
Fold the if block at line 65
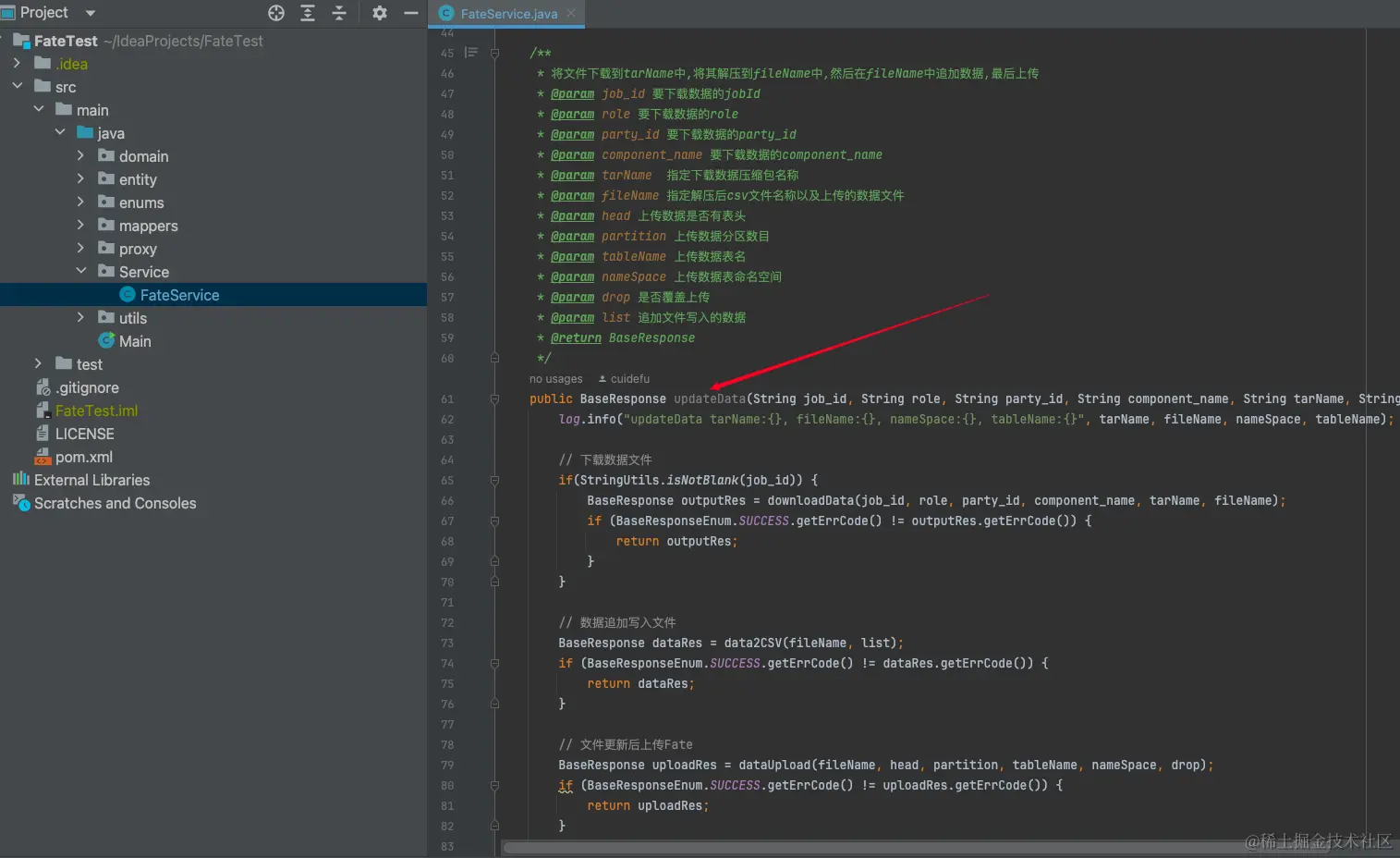pos(494,481)
